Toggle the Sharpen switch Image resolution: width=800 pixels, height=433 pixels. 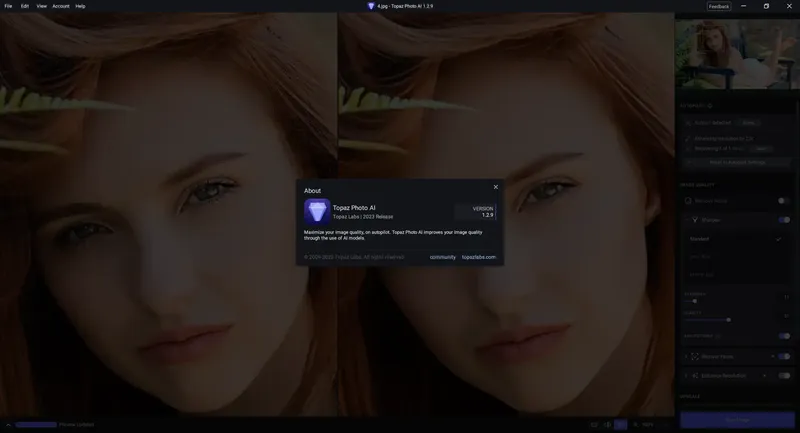[784, 220]
